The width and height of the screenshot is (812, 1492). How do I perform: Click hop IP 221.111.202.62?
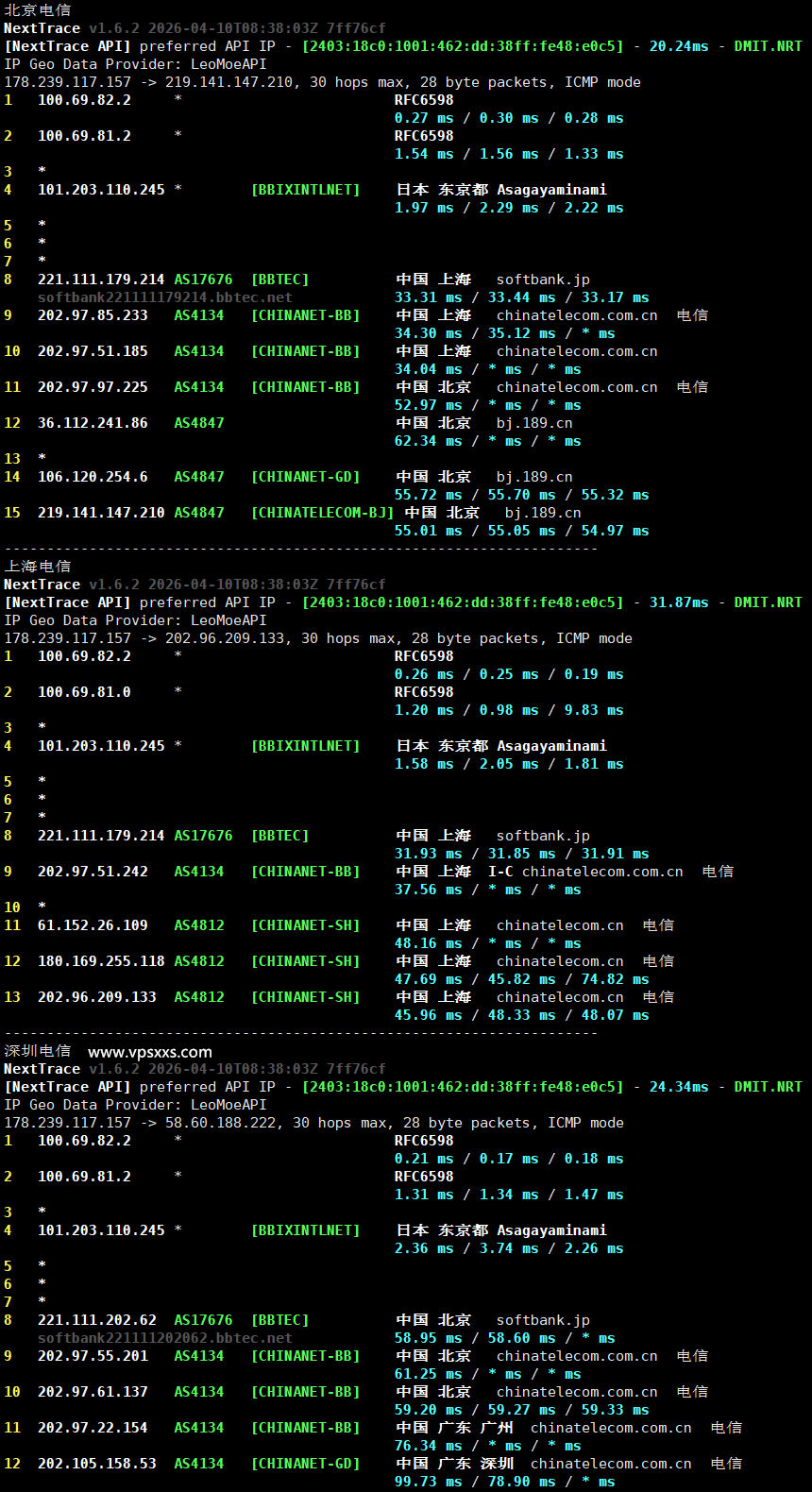(97, 1320)
